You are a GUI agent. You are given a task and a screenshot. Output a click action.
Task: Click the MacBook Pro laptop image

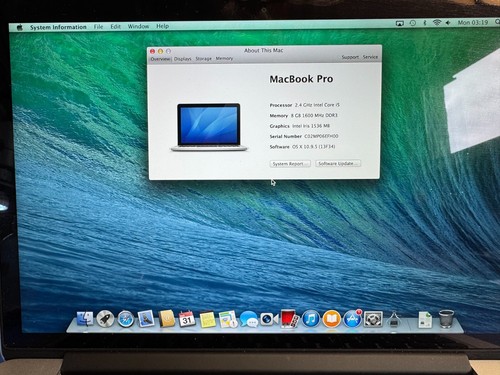pos(209,127)
